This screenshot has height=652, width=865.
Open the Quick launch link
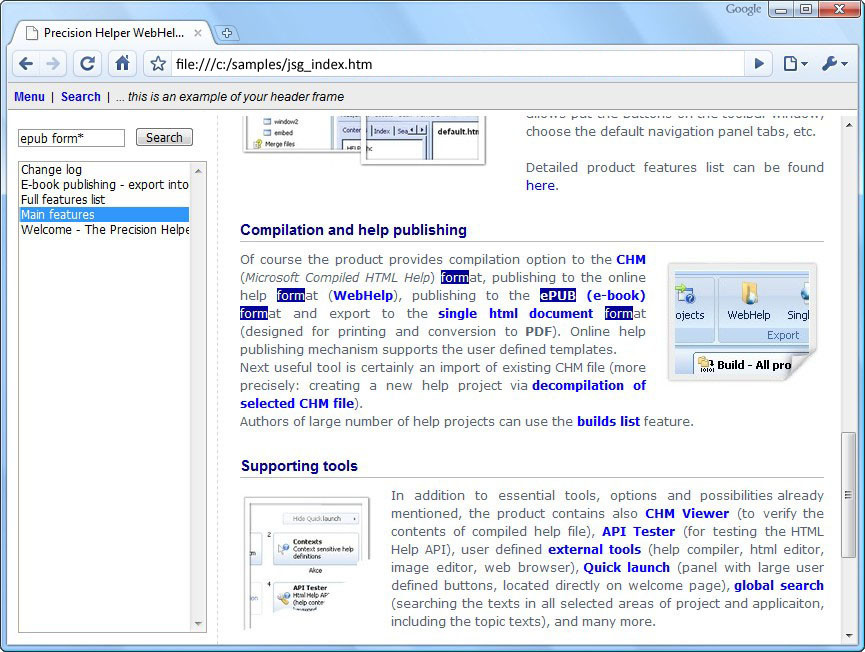pos(627,567)
